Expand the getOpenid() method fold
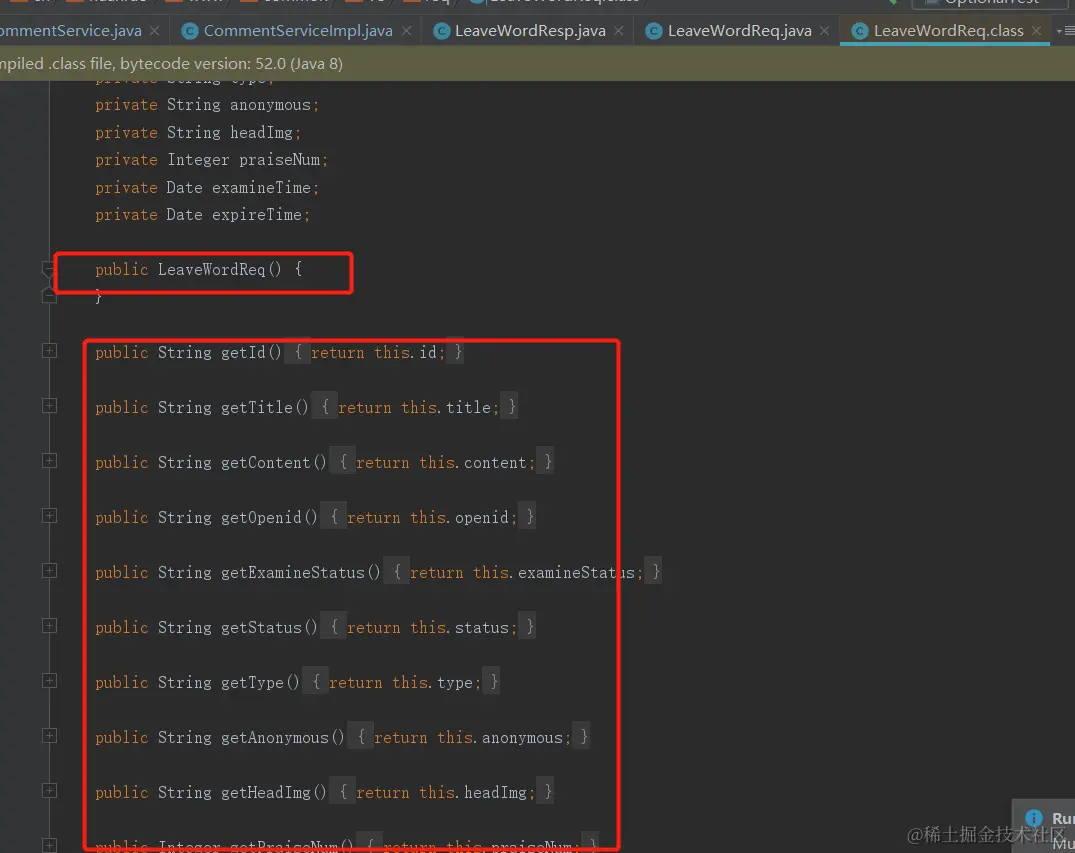The width and height of the screenshot is (1075, 853). pos(49,516)
